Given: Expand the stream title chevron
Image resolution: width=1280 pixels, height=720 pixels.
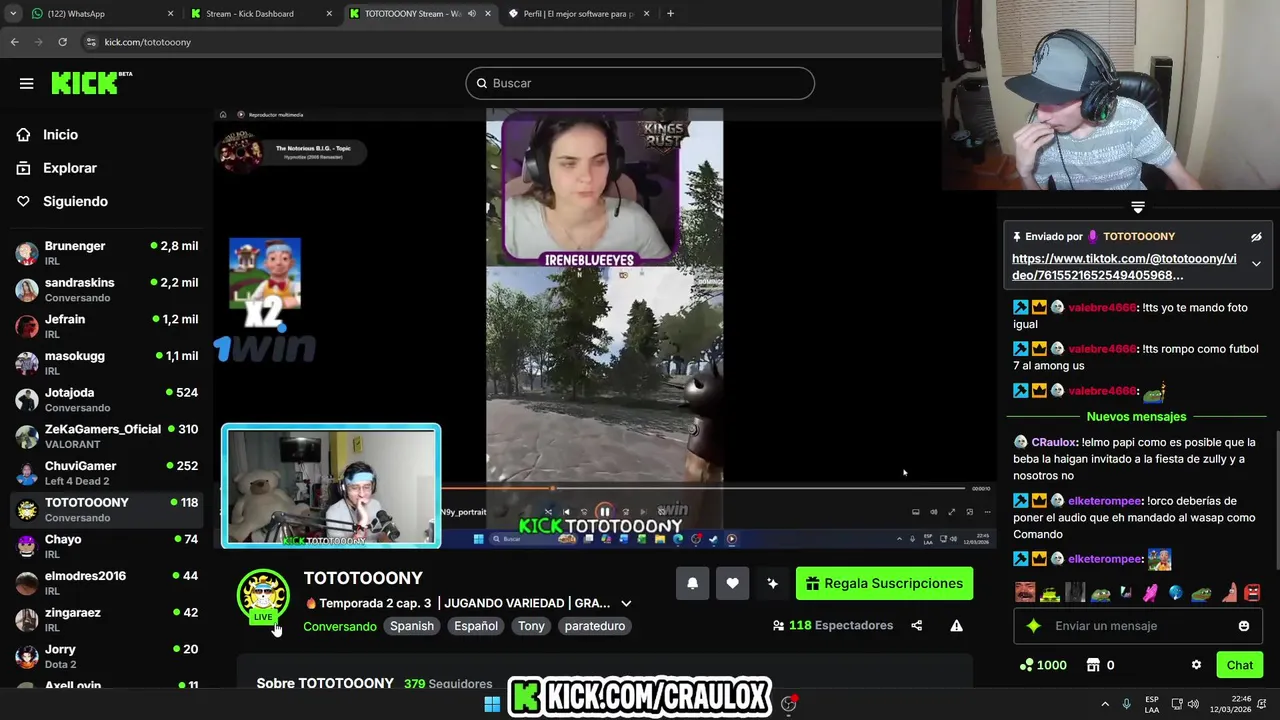Looking at the screenshot, I should click(626, 603).
